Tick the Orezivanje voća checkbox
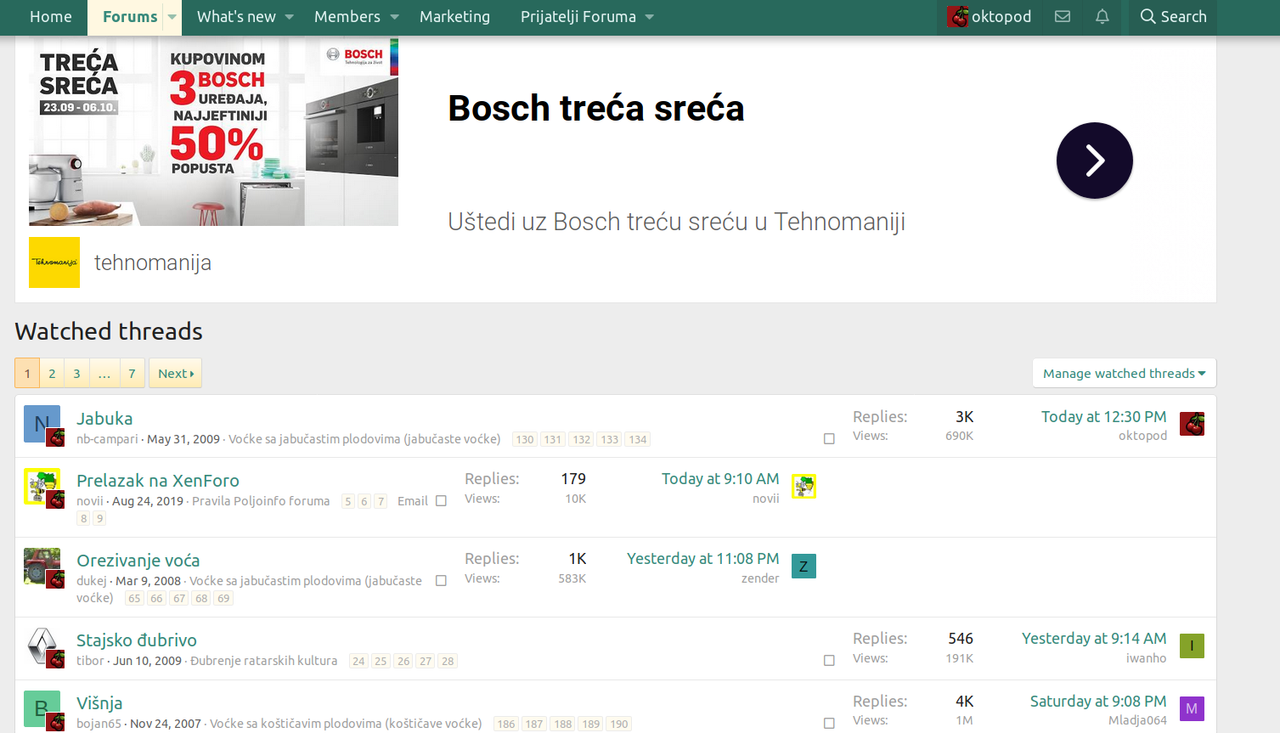 point(441,581)
